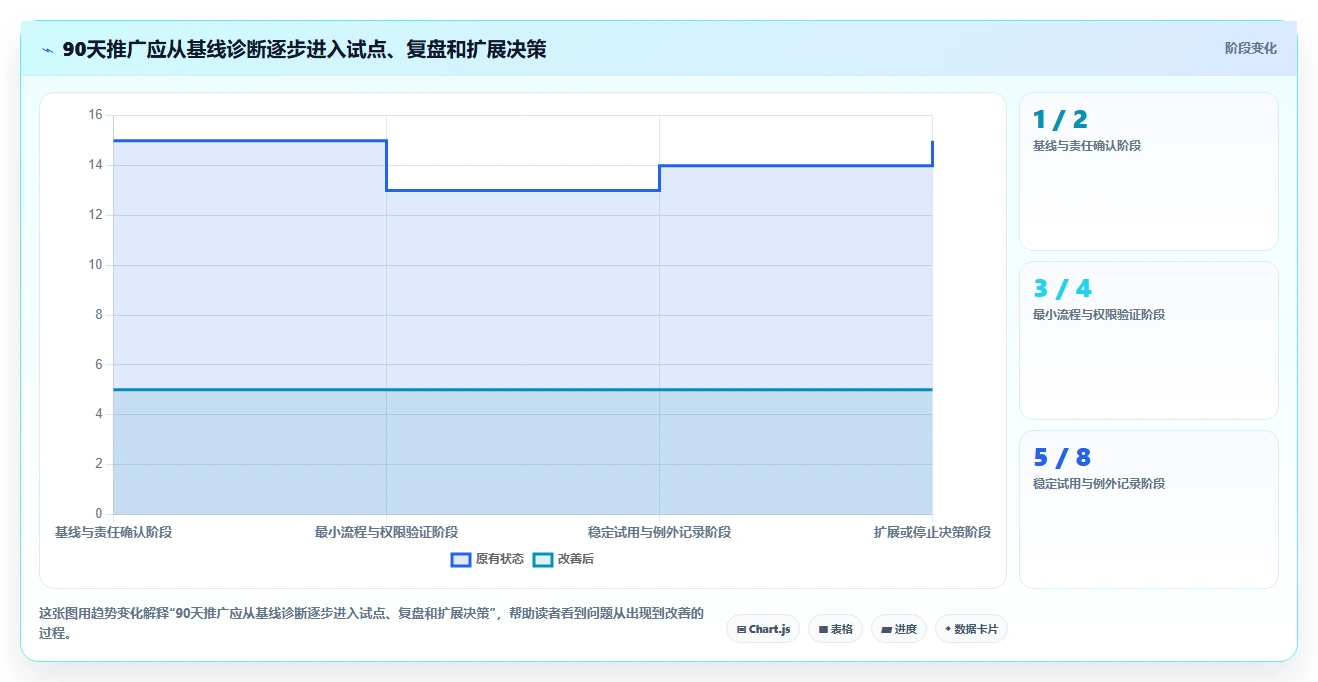Click the 表格 tag pill
The image size is (1318, 682).
click(835, 629)
